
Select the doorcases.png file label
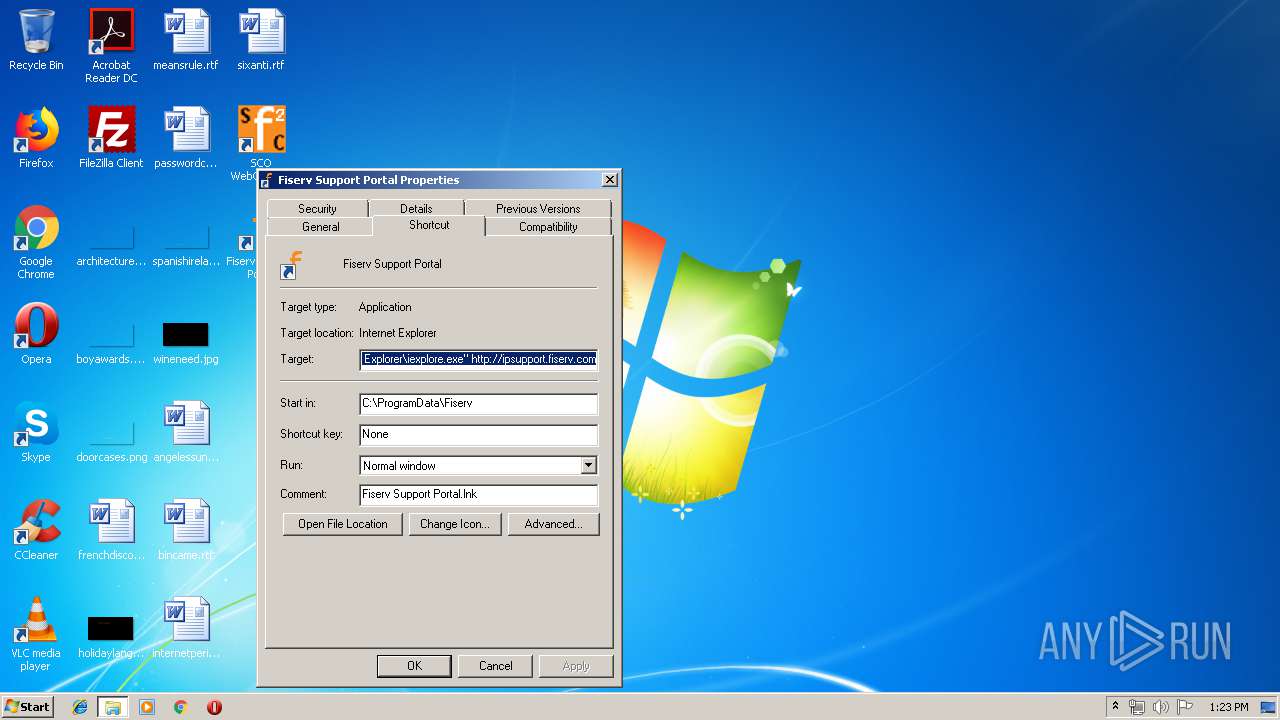[x=111, y=457]
